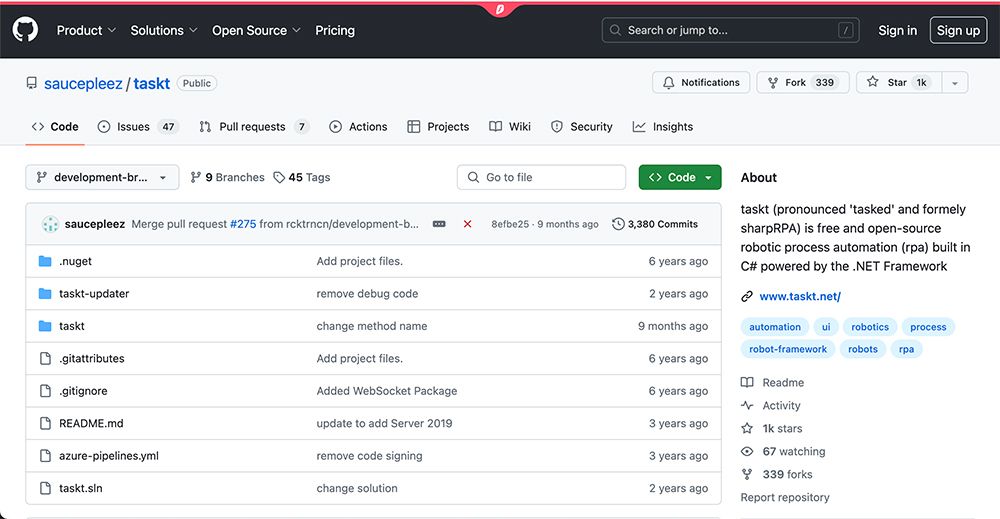
Task: Click the Report repository link
Action: [x=785, y=497]
